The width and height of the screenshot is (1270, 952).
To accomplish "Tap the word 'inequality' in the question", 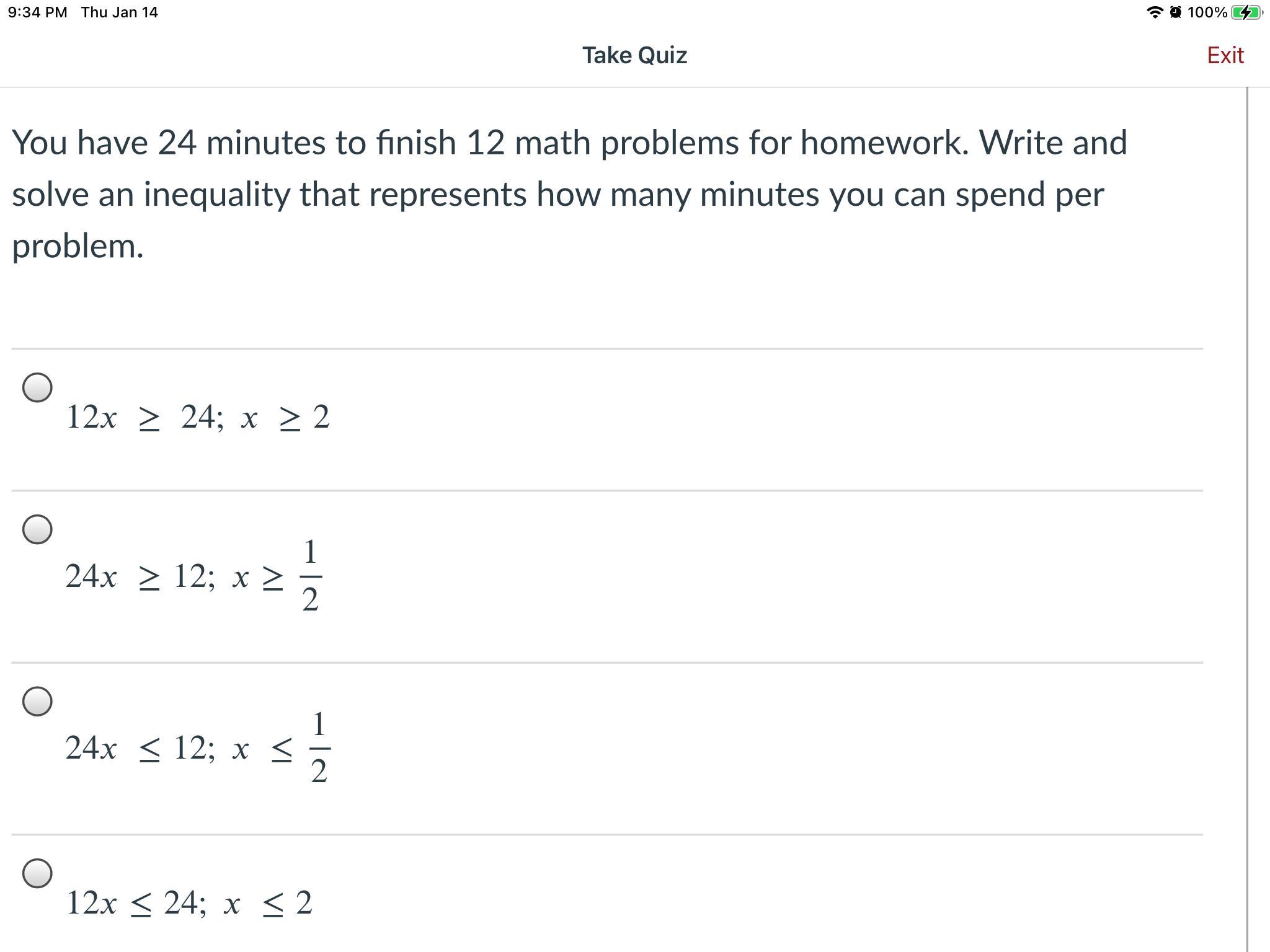I will [216, 195].
